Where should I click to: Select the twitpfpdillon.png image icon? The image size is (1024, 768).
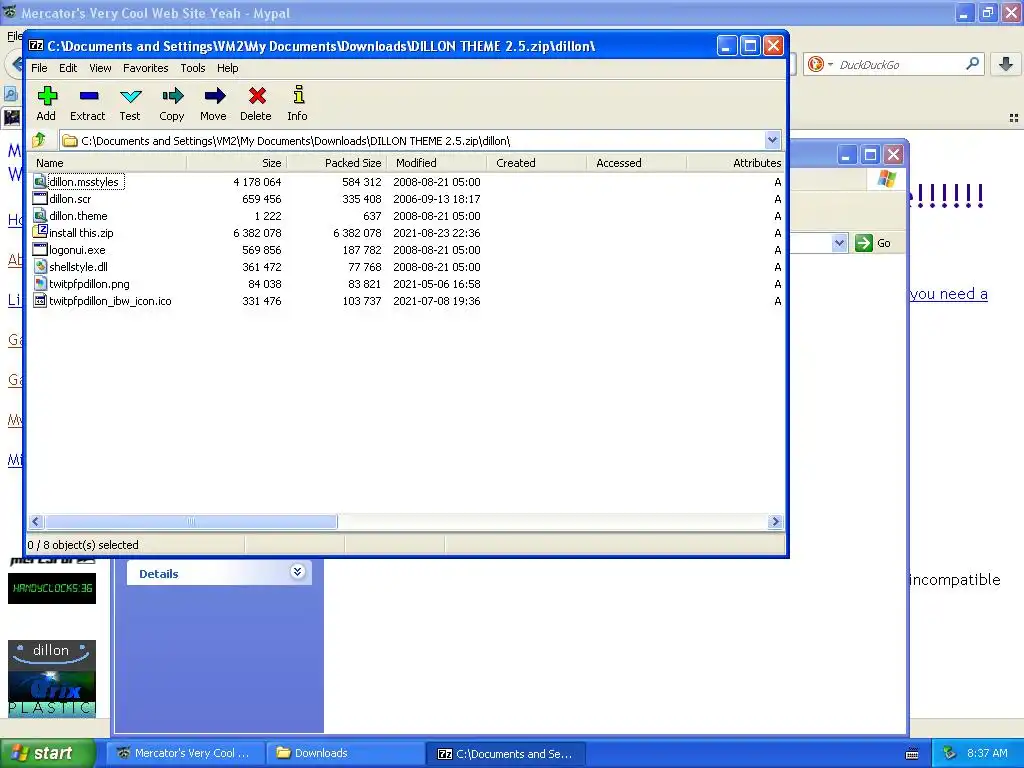click(40, 283)
